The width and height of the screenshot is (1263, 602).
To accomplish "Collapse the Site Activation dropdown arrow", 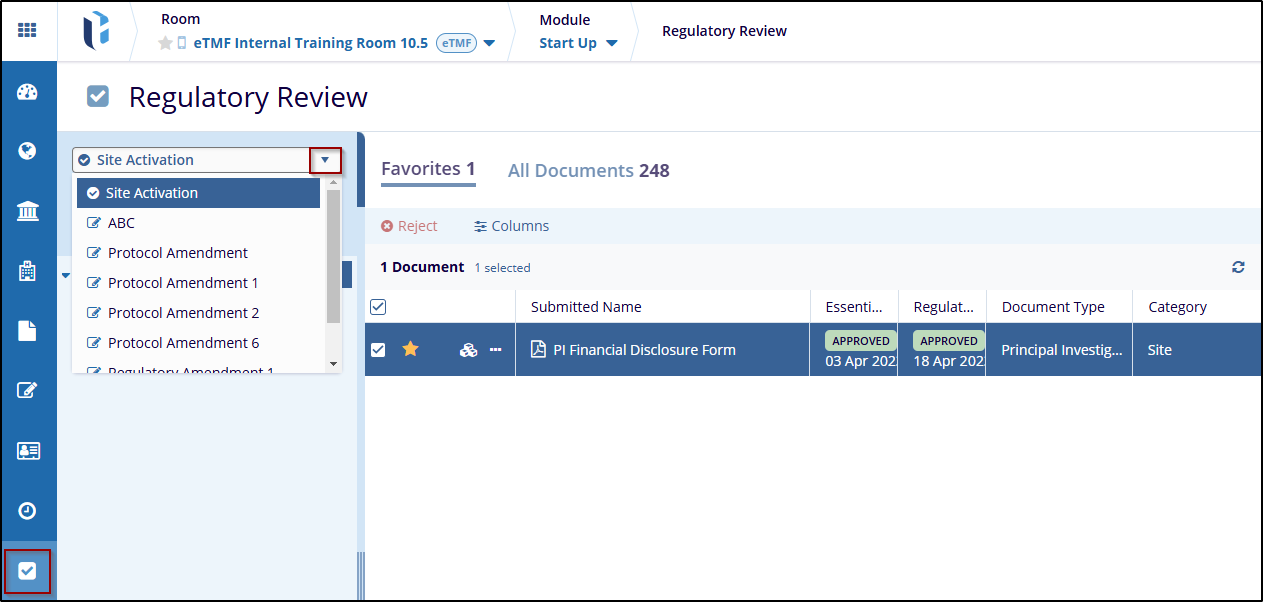I will point(325,160).
